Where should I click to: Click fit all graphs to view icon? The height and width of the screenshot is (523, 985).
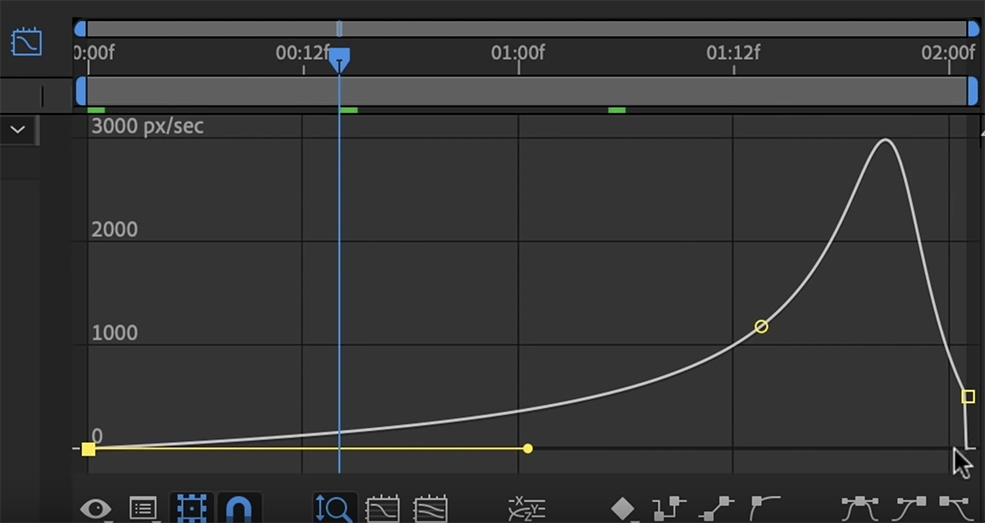(430, 509)
